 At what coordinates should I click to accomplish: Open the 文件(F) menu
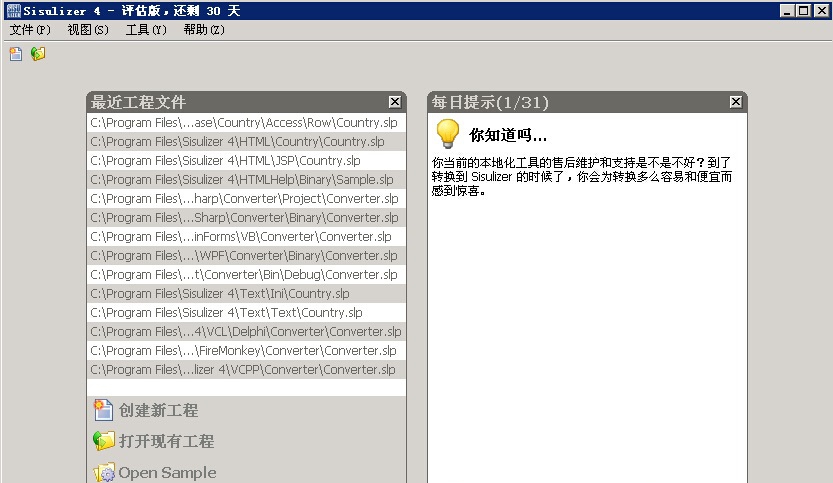[30, 30]
